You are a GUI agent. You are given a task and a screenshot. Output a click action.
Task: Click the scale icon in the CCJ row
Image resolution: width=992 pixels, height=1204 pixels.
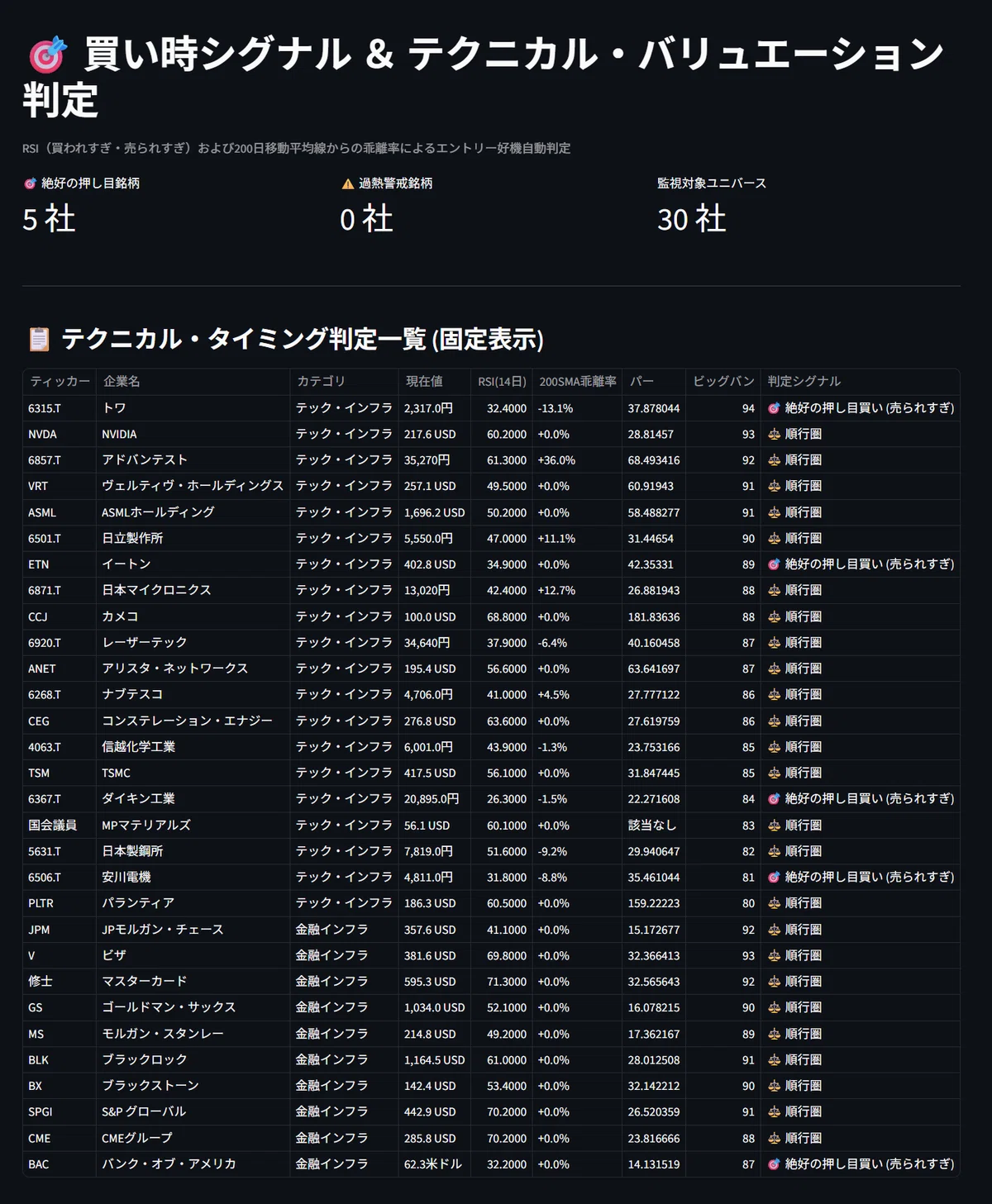point(774,616)
